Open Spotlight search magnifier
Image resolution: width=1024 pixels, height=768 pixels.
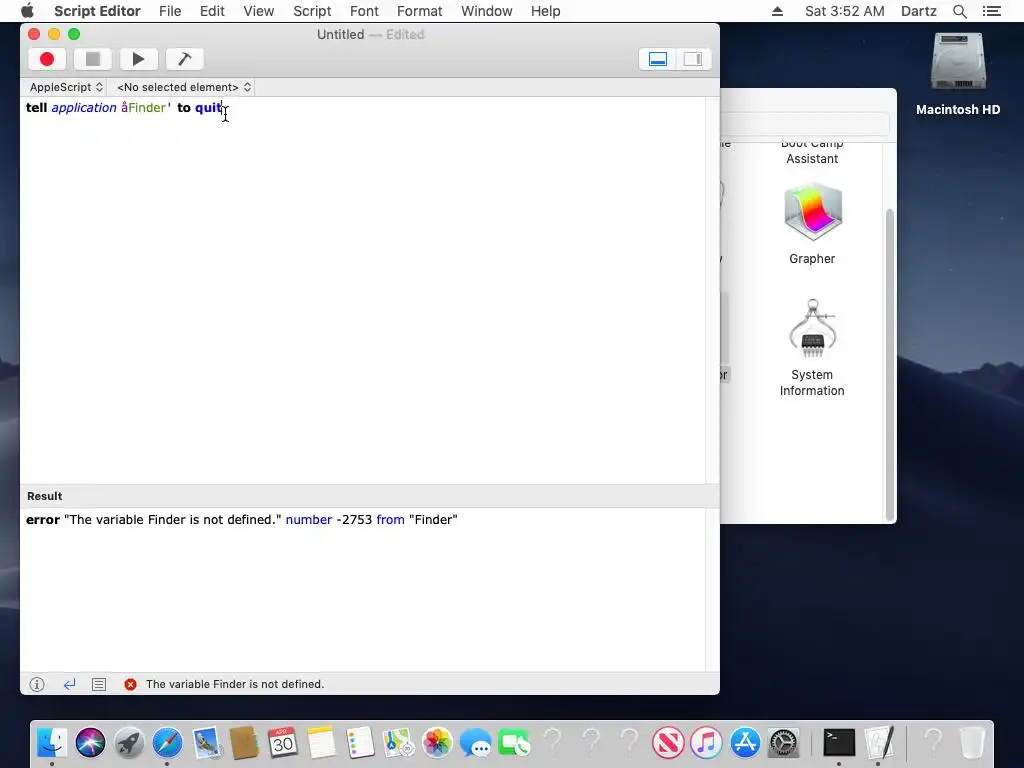point(959,11)
